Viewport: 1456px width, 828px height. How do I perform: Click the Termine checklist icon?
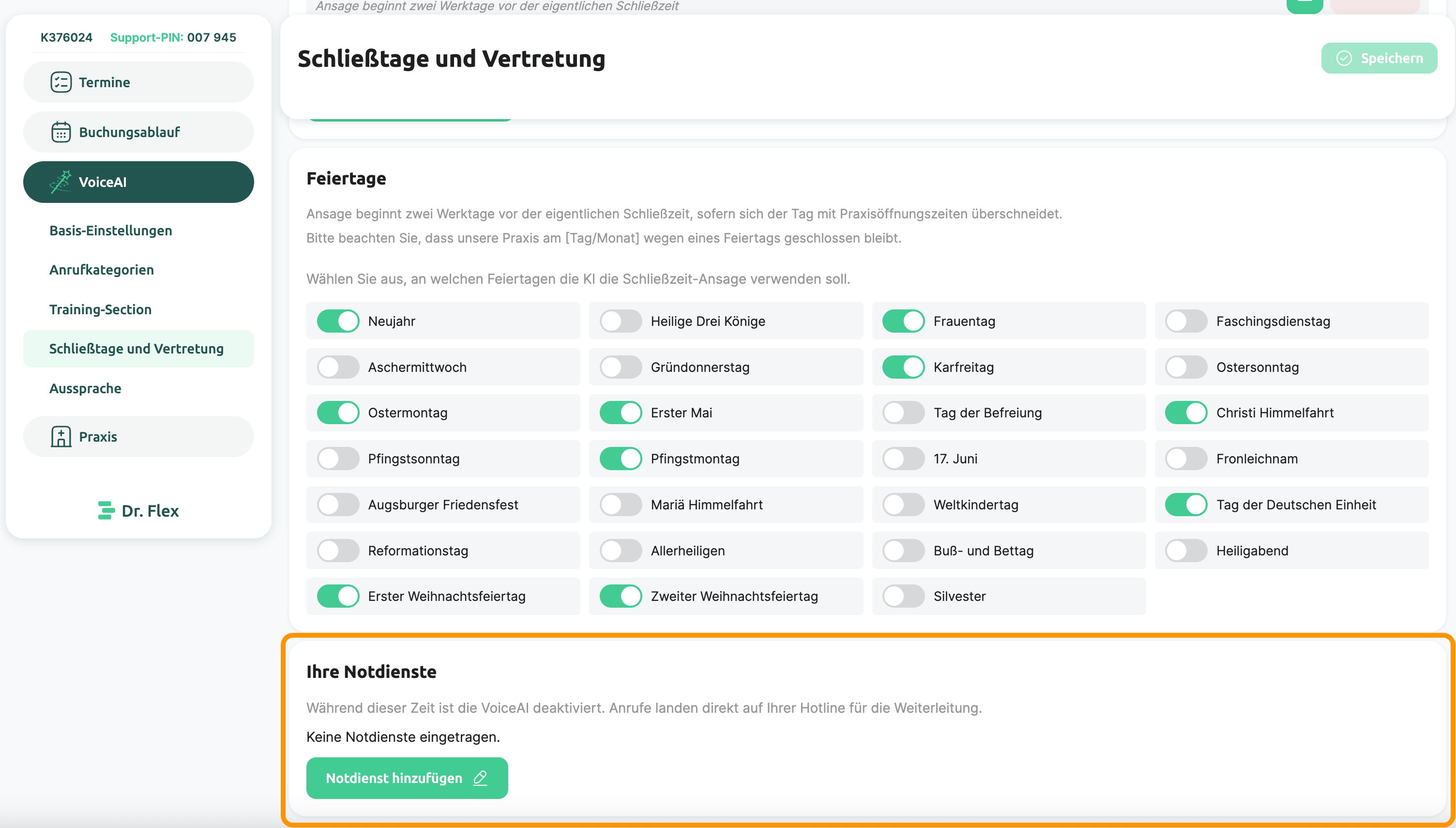pos(61,82)
